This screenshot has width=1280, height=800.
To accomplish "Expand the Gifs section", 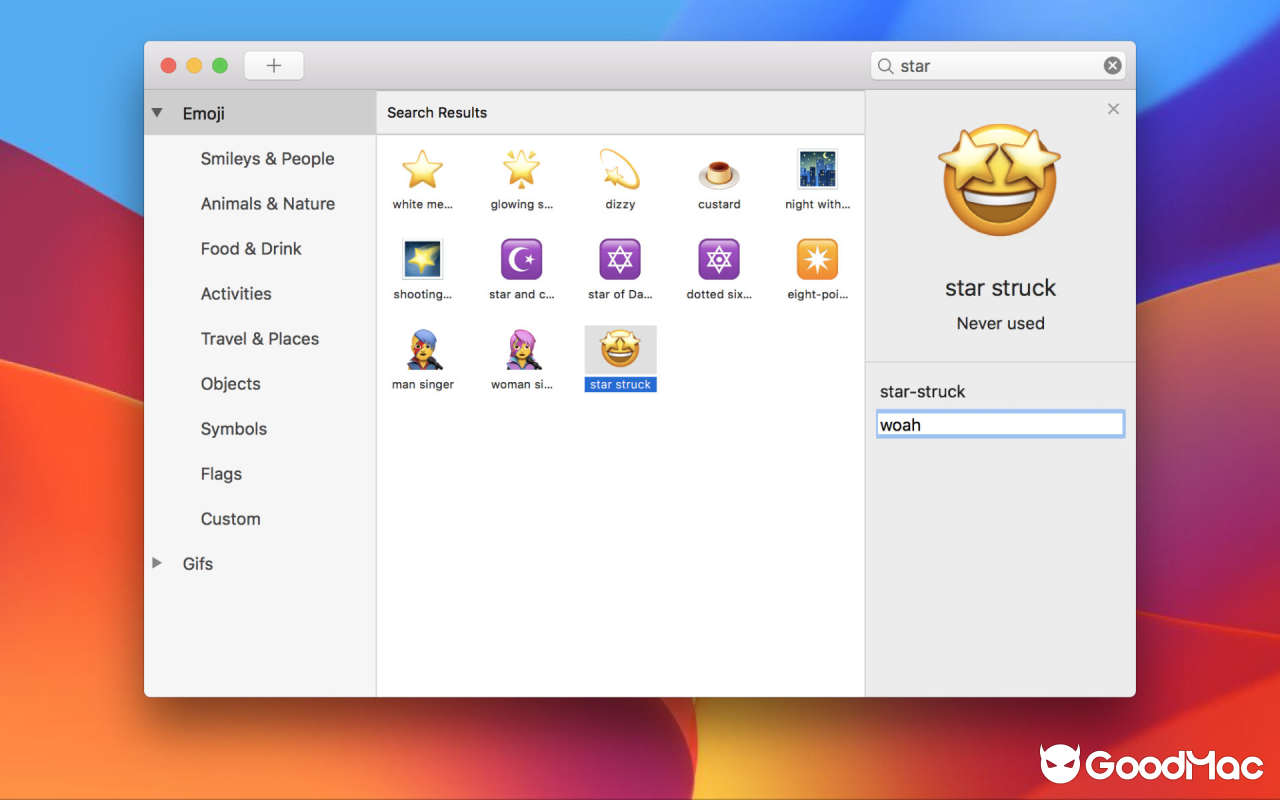I will [x=156, y=563].
